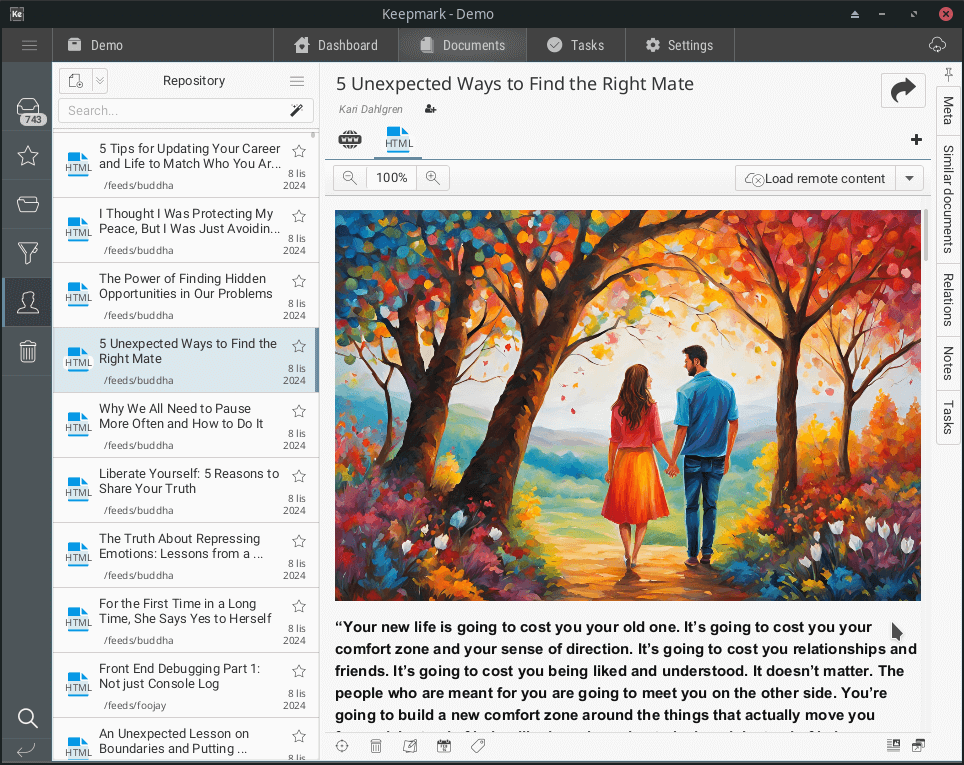Click the share arrow button
The height and width of the screenshot is (765, 964).
tap(903, 91)
